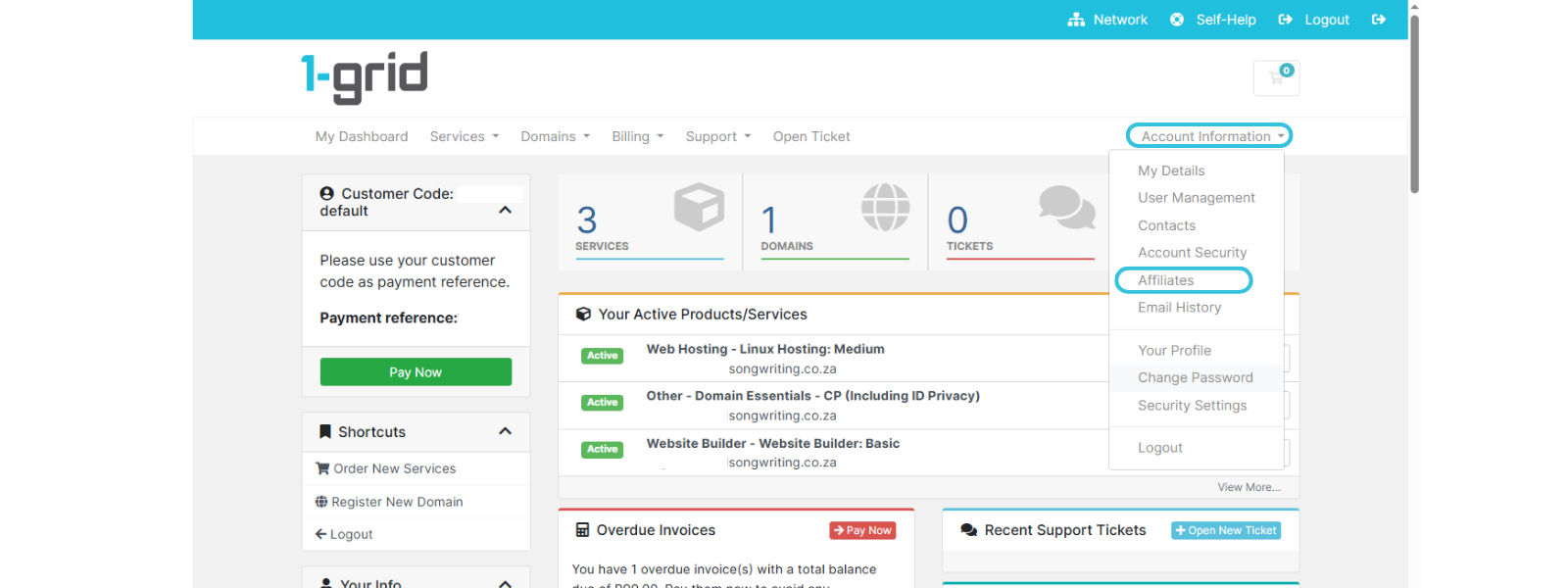Click Active badge on Website Builder row
The height and width of the screenshot is (588, 1568).
coord(603,450)
